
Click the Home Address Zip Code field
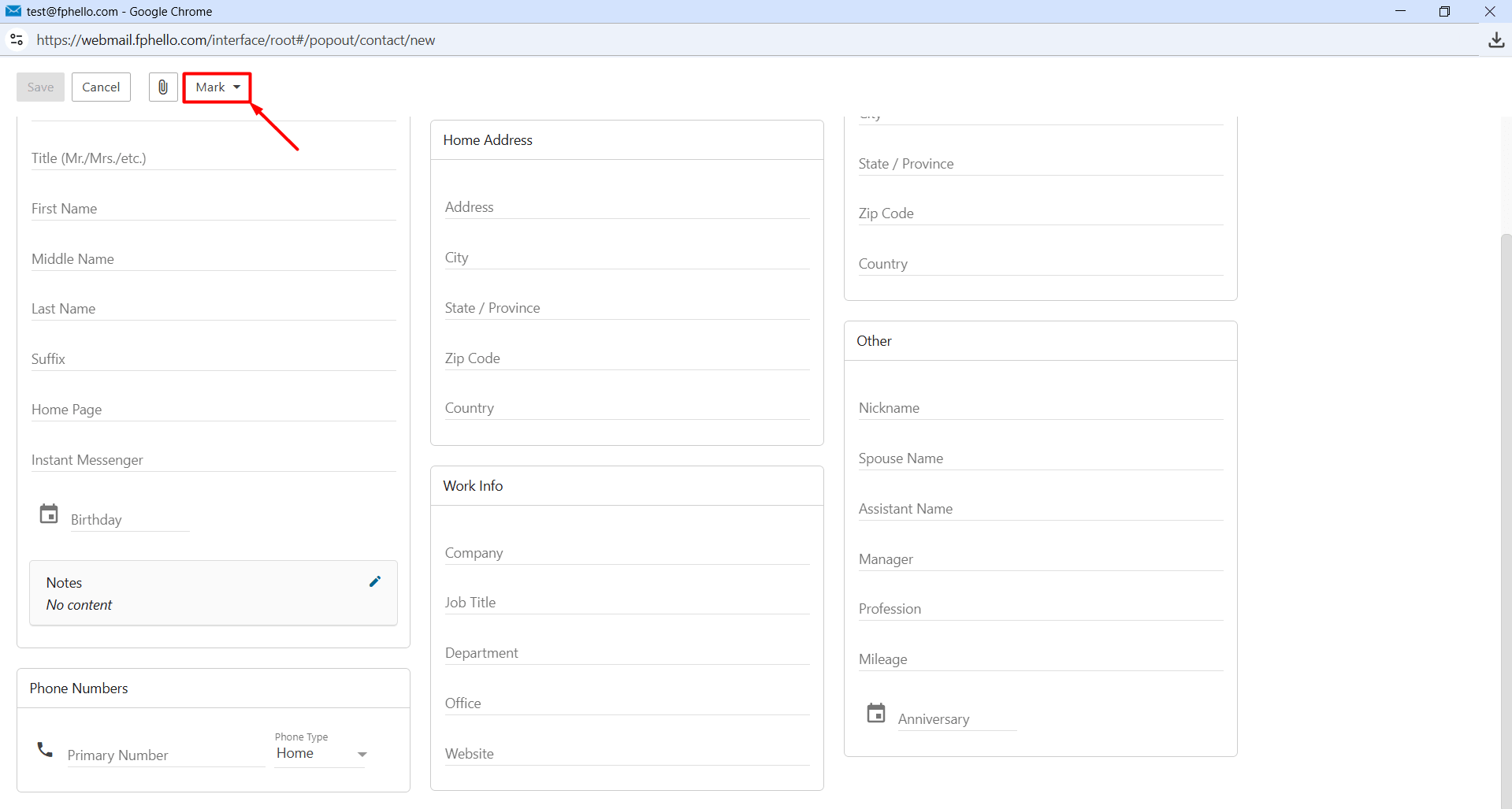(627, 358)
